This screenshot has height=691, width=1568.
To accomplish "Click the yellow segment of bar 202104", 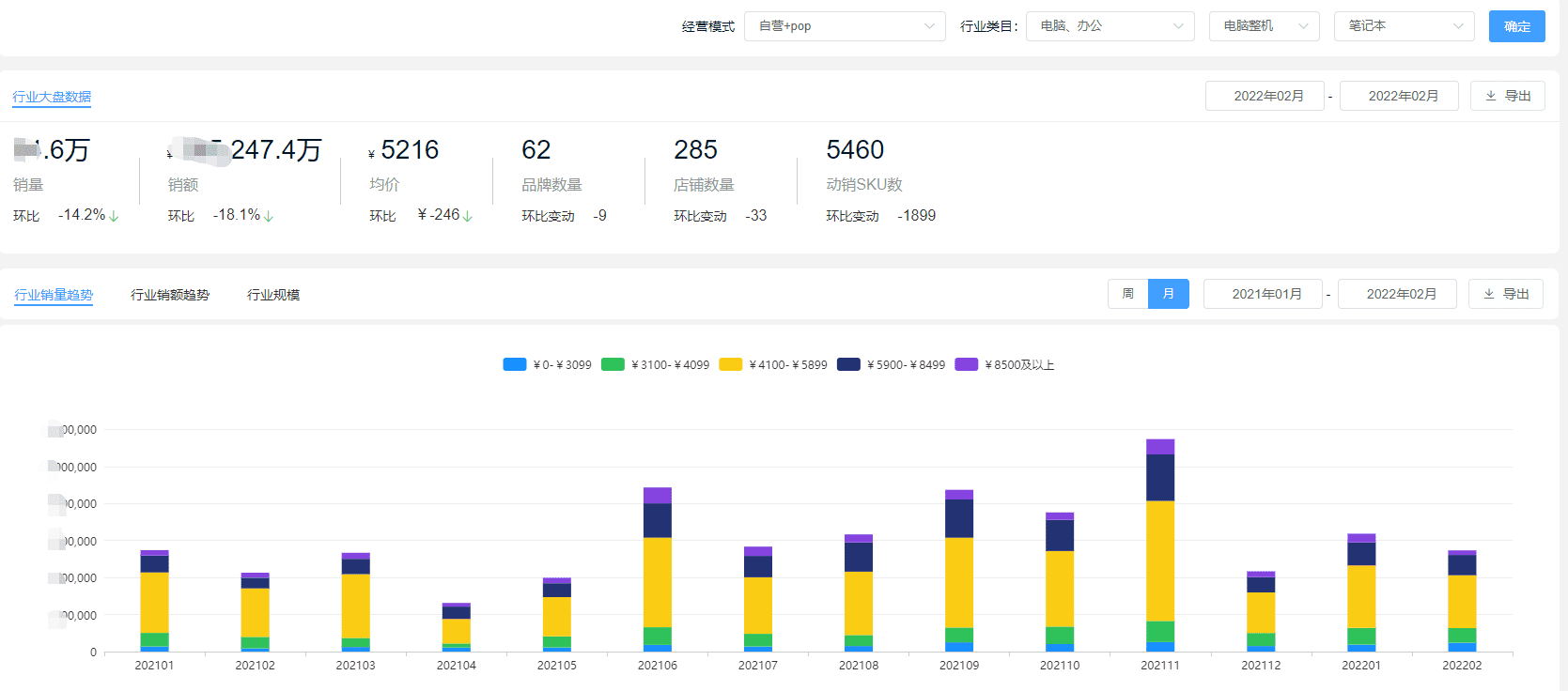I will 457,631.
